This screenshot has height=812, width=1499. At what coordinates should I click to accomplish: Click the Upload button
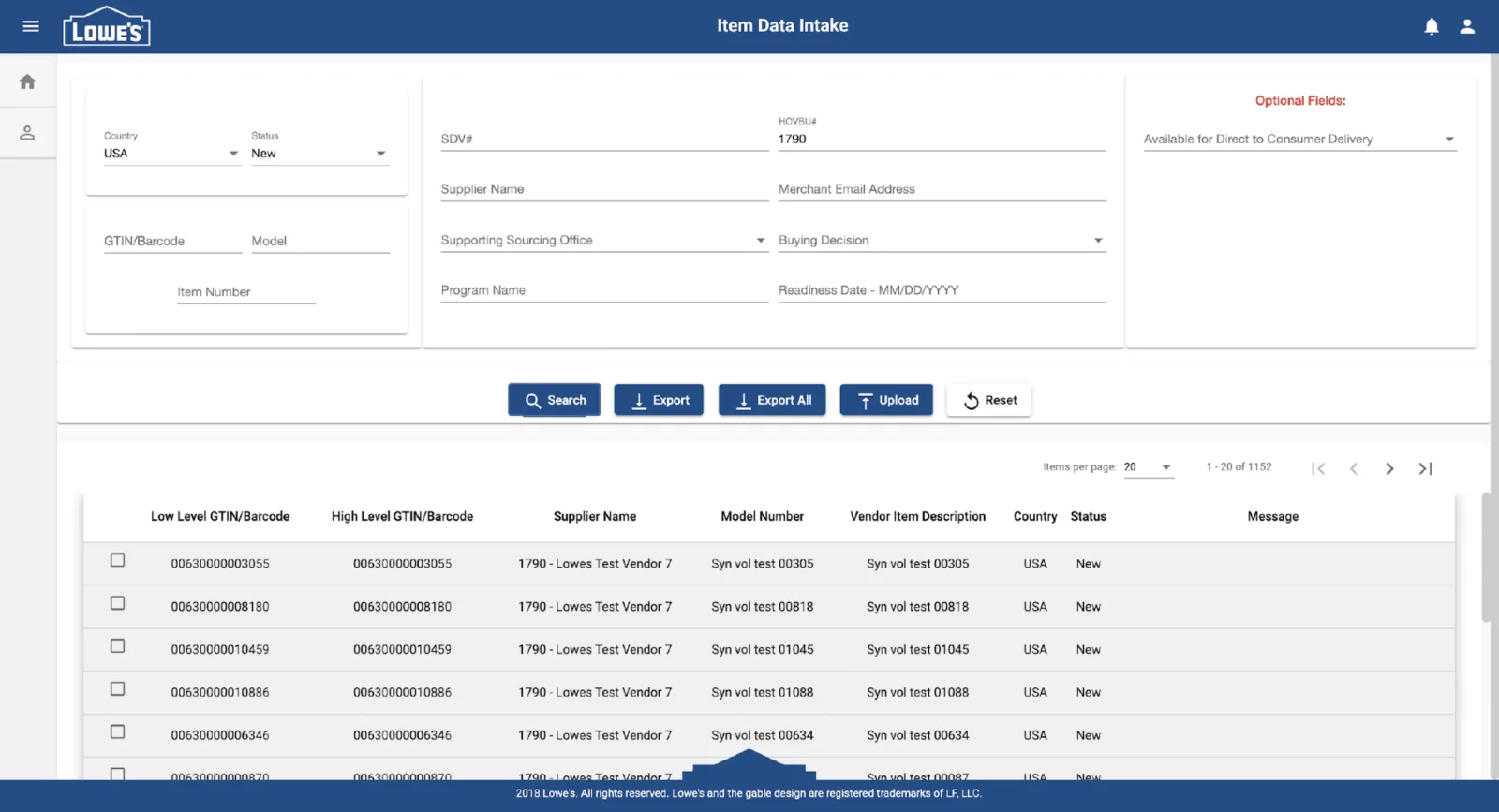click(886, 400)
